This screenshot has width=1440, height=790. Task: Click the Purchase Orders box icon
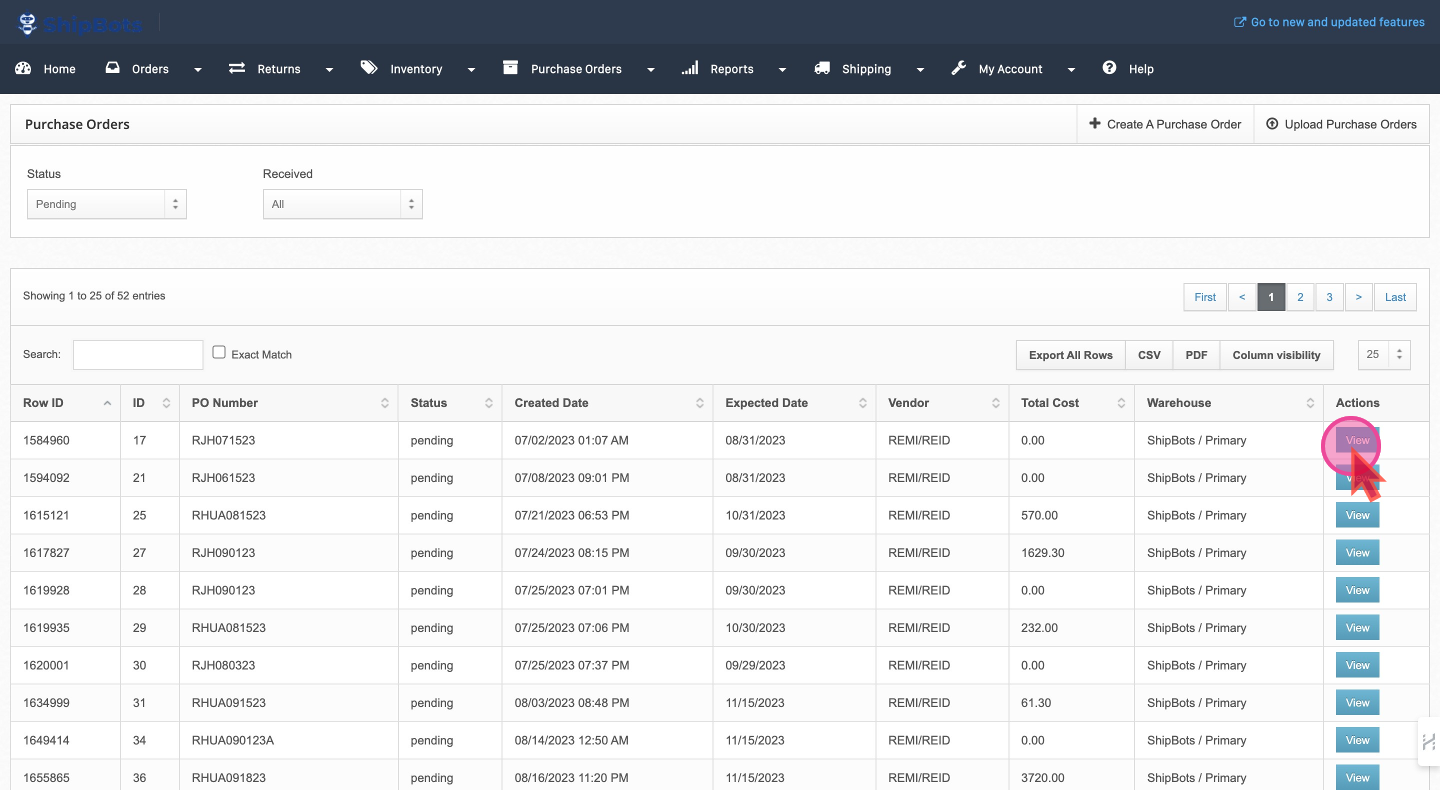(x=510, y=68)
